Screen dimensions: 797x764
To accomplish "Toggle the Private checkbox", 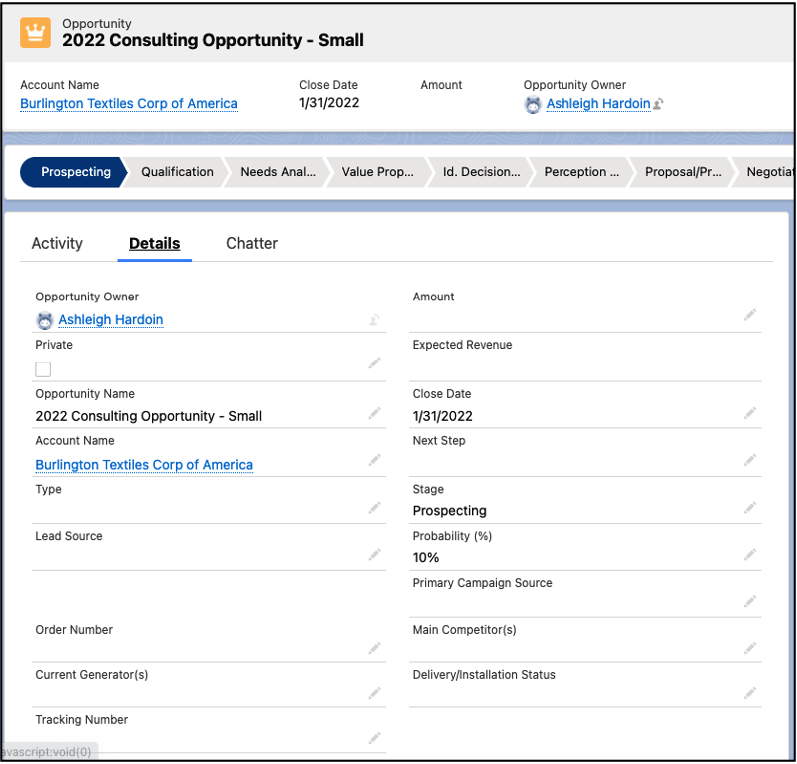I will [x=43, y=369].
